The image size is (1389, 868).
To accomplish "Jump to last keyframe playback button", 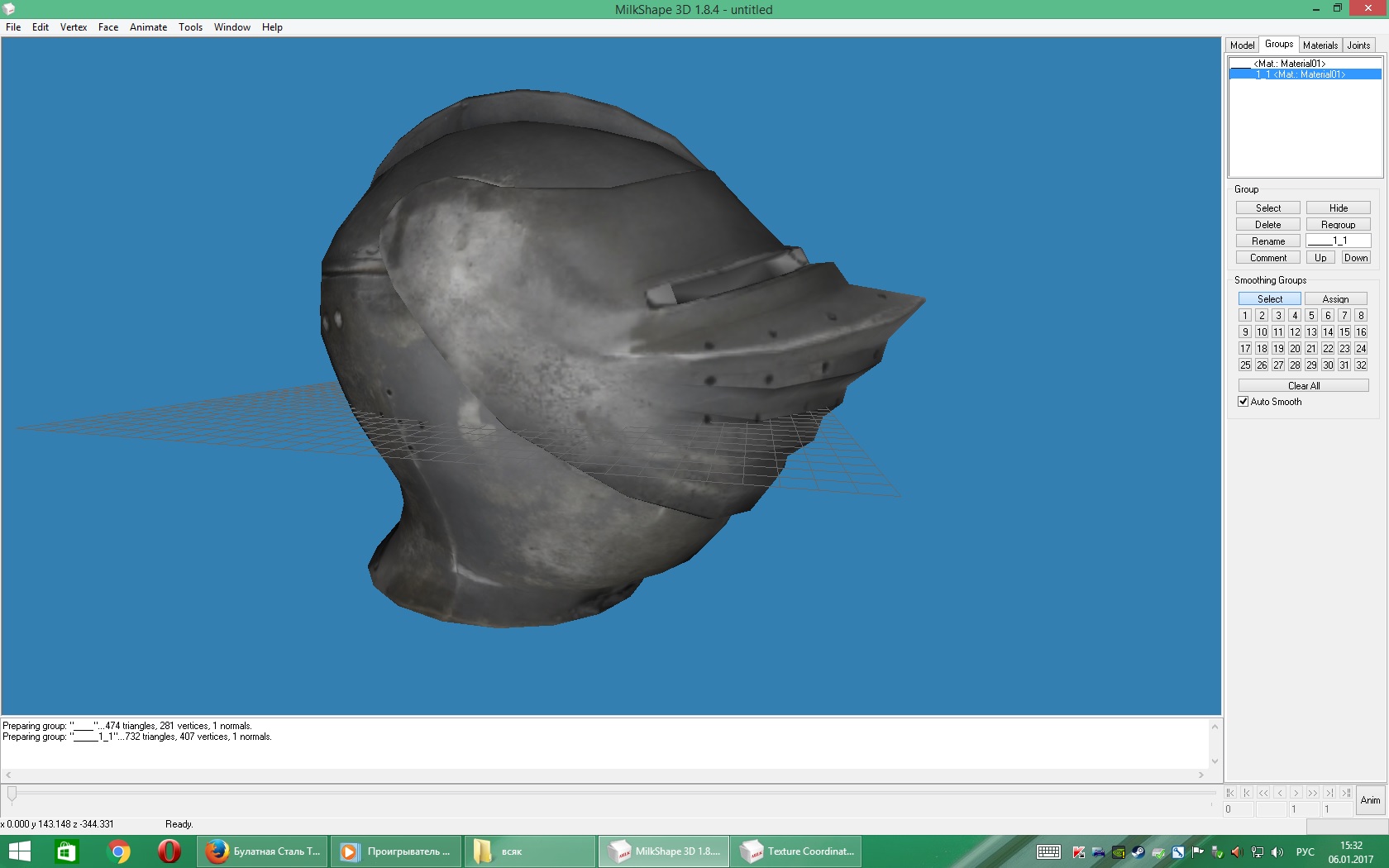I will [1346, 793].
